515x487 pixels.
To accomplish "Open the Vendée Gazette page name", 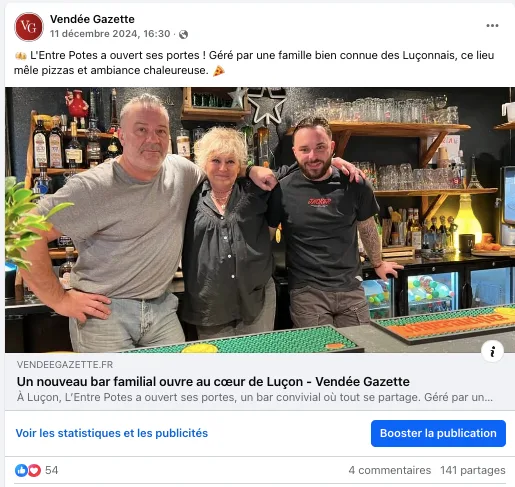I will click(92, 19).
